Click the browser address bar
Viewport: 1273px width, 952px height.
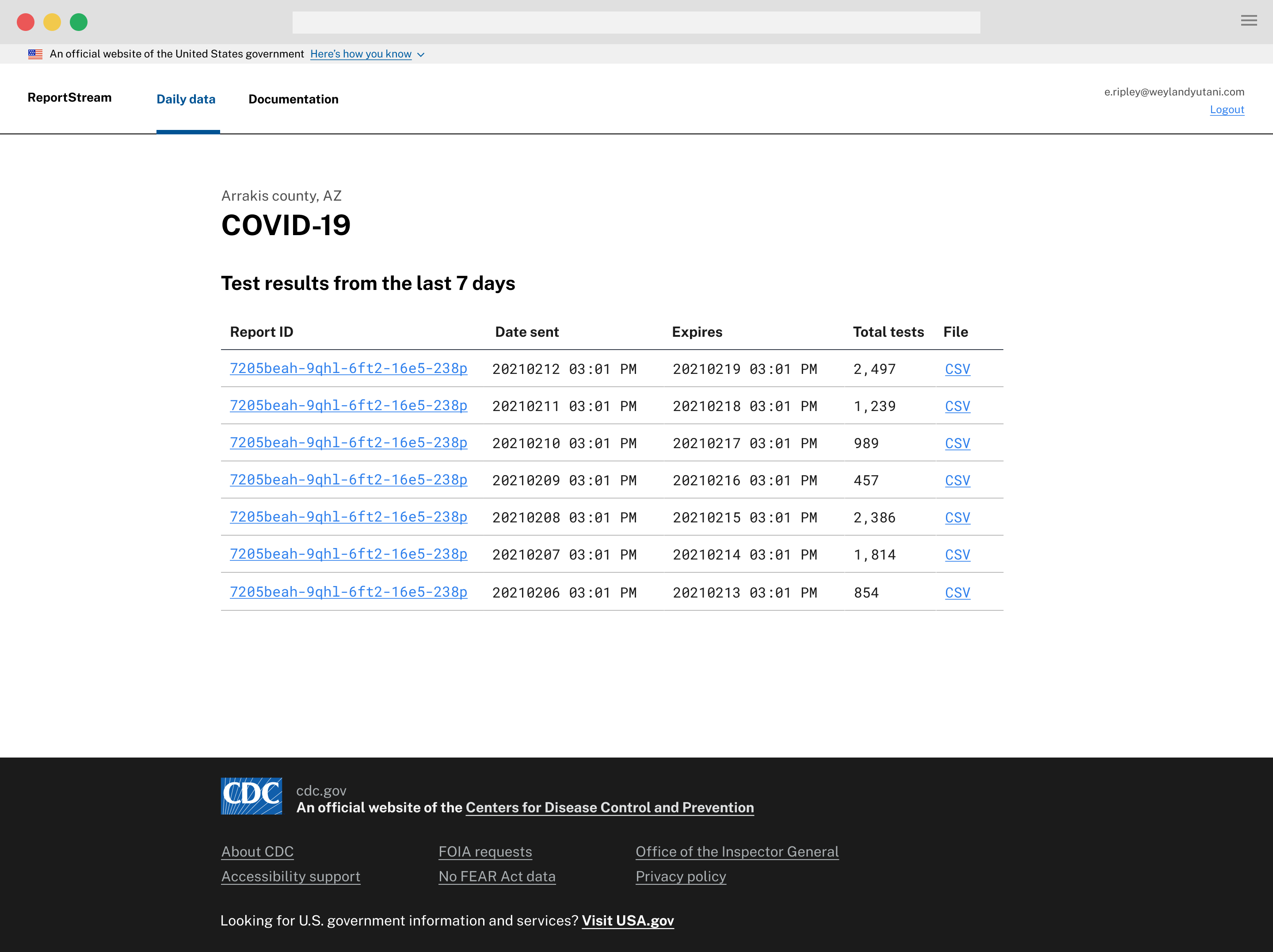coord(635,22)
